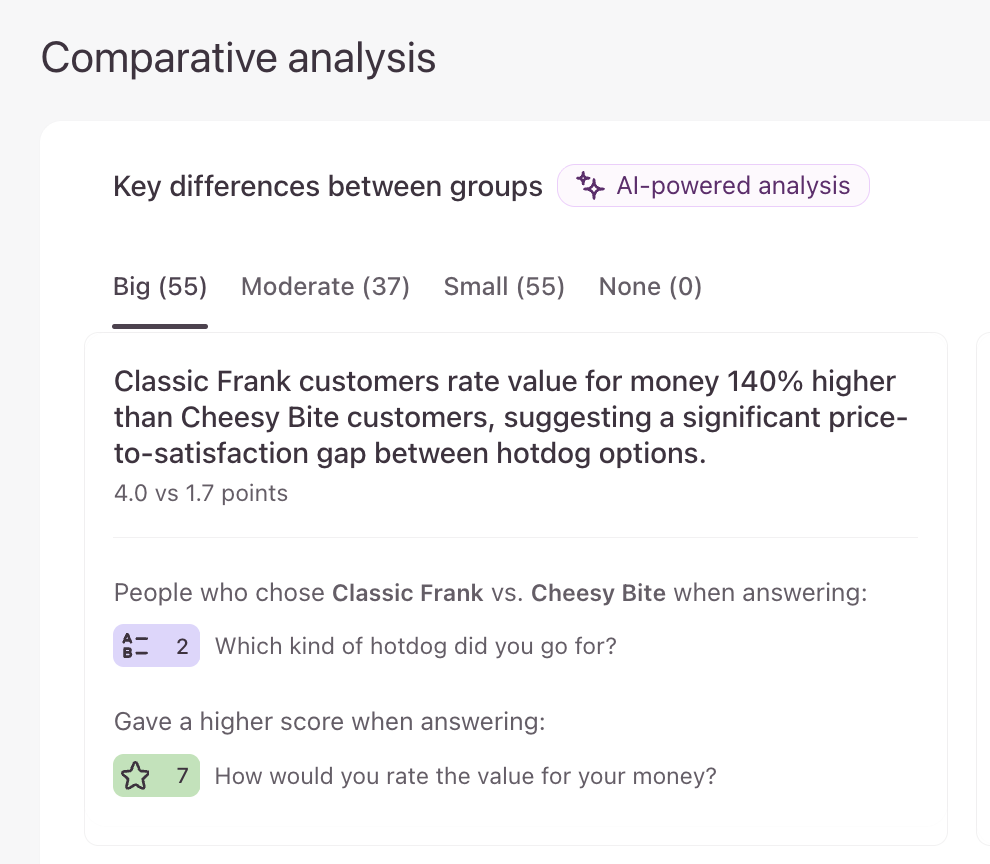Click the 'Gave a higher score when answering' label
990x864 pixels.
[x=330, y=722]
